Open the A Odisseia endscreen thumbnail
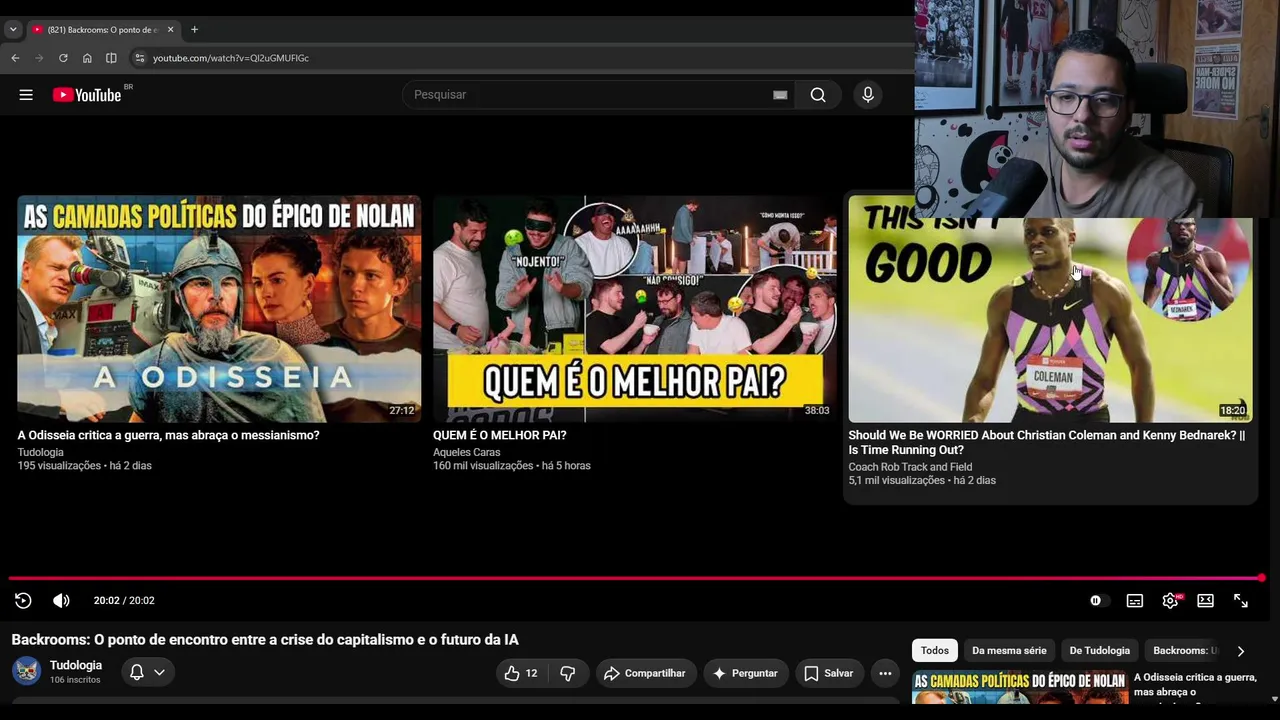Viewport: 1280px width, 720px height. pos(219,309)
